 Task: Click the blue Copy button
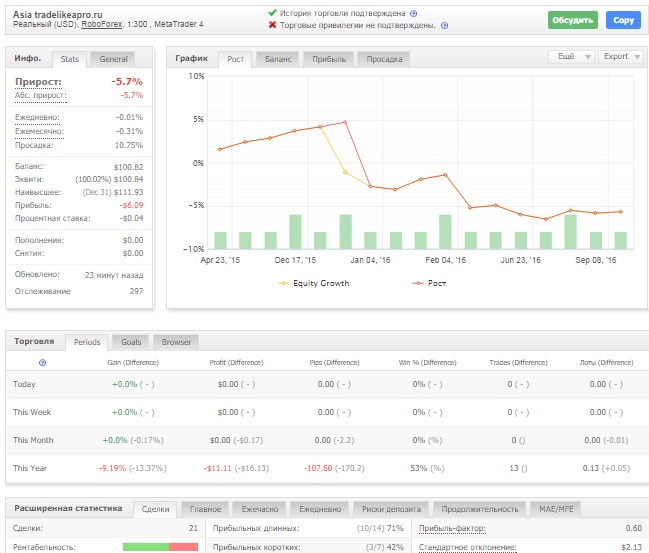(623, 20)
